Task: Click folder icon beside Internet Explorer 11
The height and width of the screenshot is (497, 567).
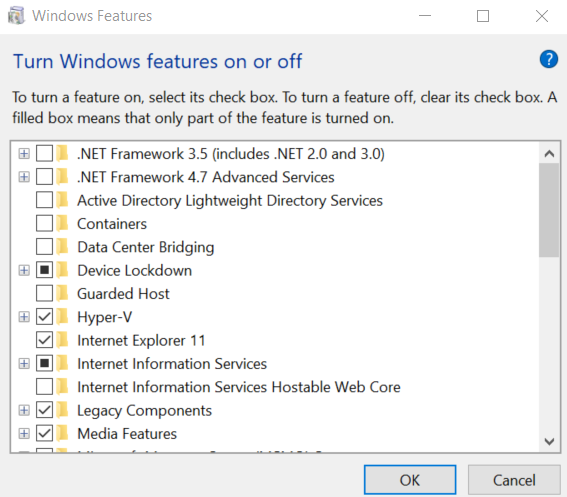Action: (63, 340)
